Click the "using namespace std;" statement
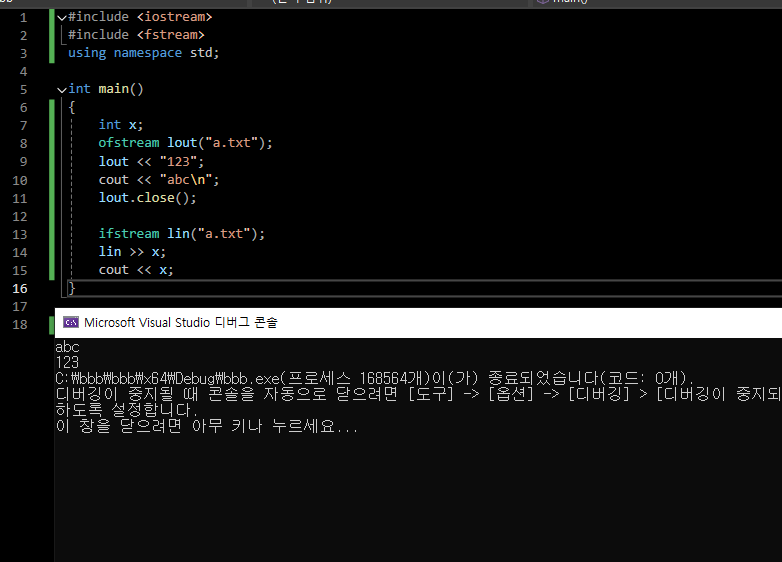 click(x=144, y=53)
